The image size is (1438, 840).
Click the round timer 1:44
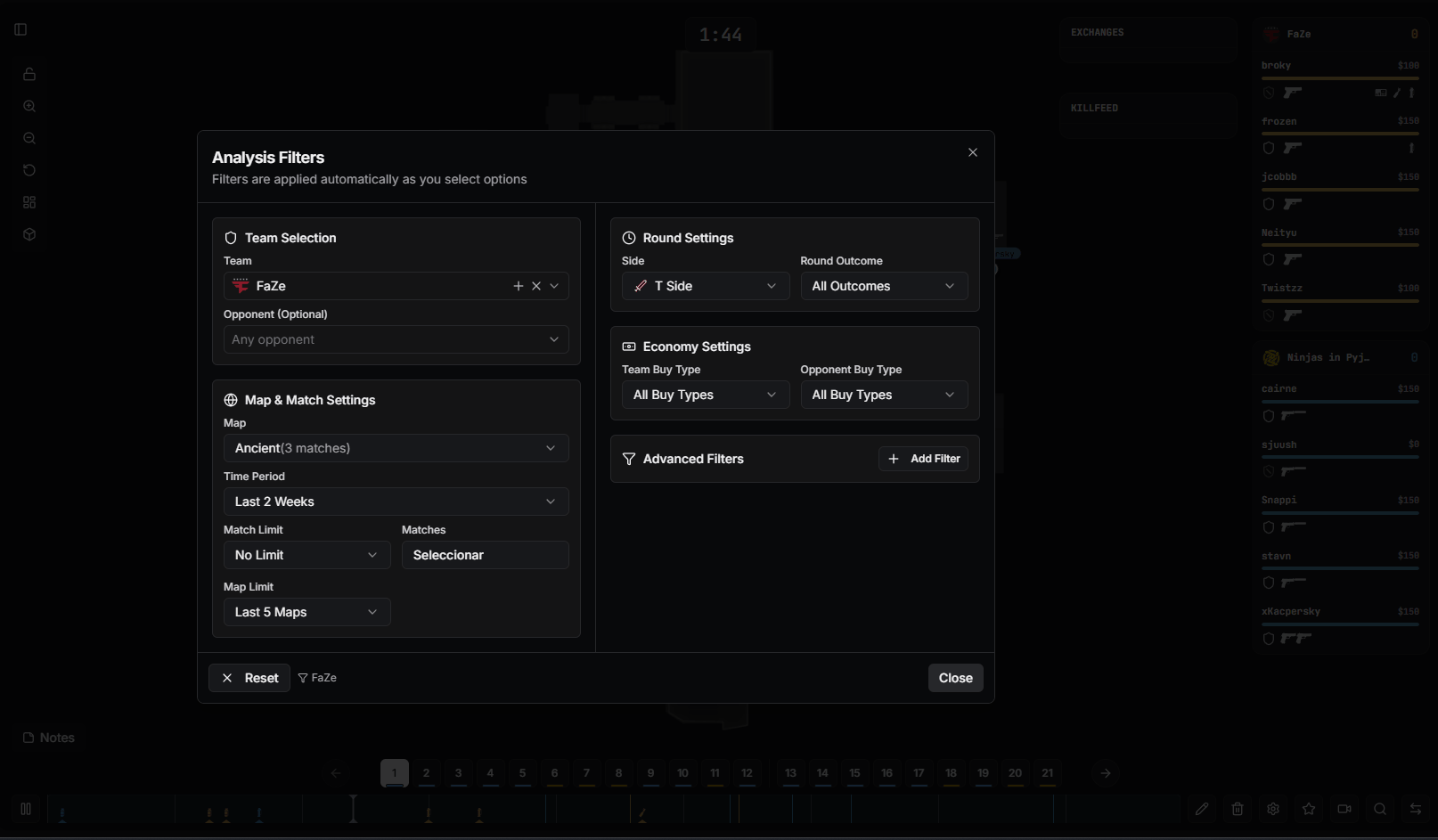(721, 35)
